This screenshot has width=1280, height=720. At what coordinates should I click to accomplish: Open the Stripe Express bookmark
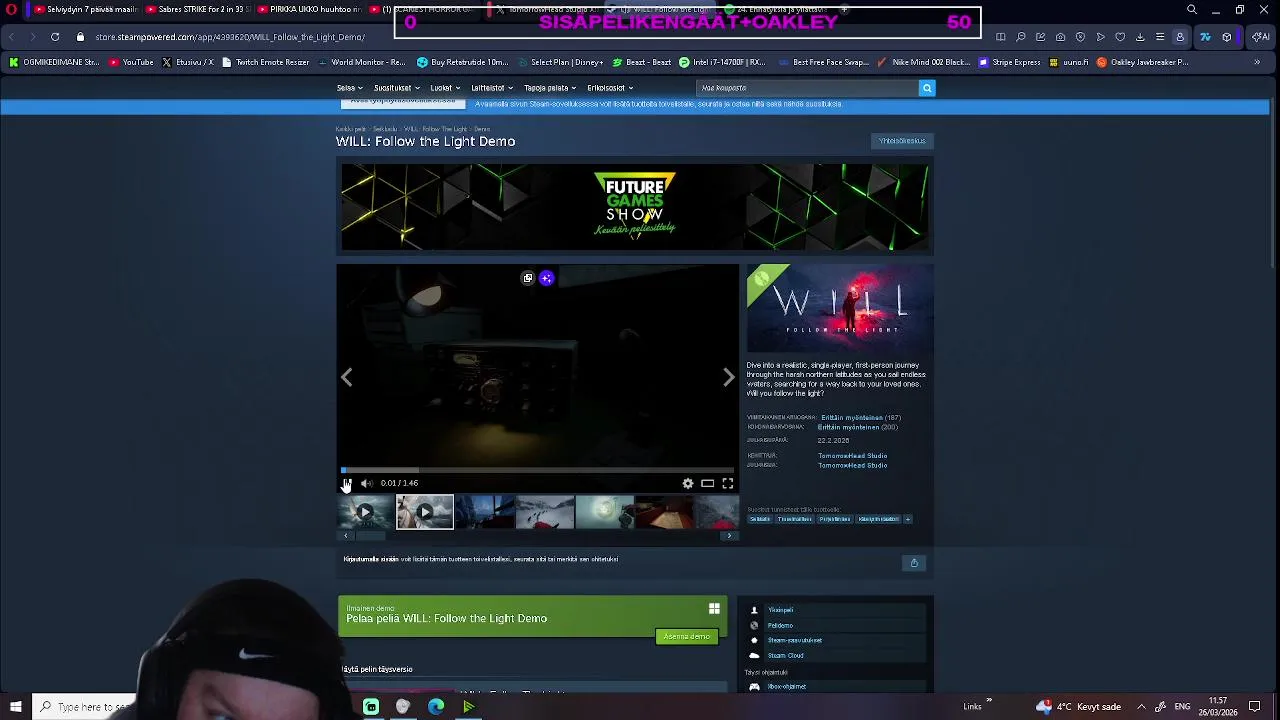1011,62
